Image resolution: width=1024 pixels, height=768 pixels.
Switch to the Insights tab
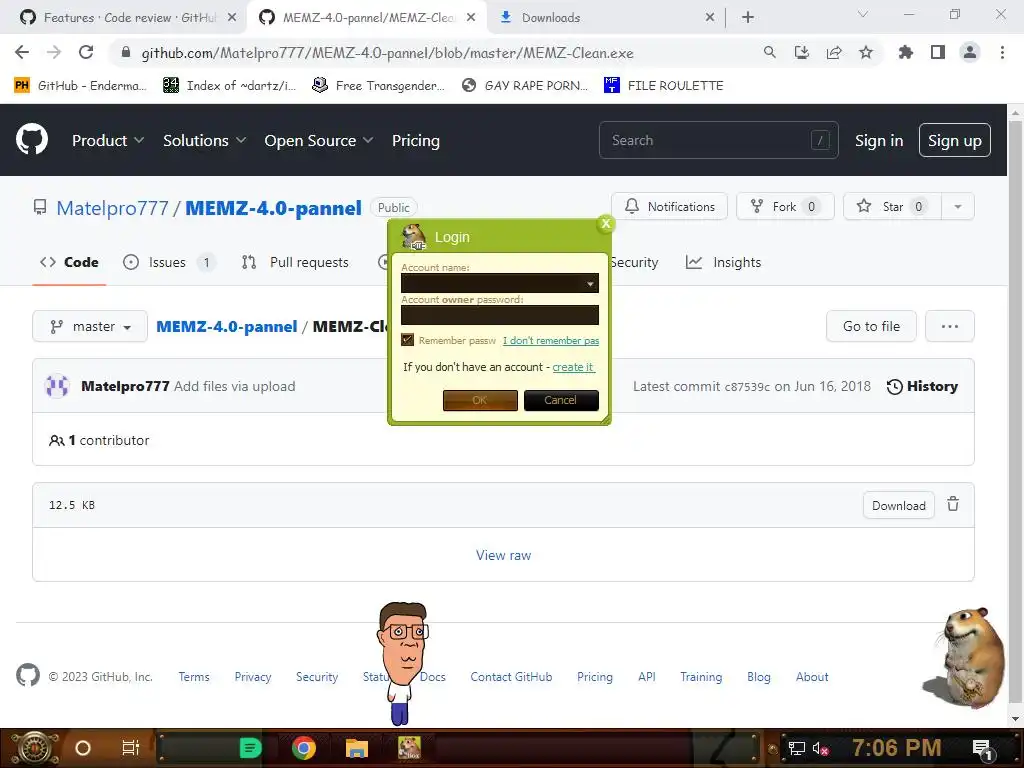pyautogui.click(x=724, y=263)
